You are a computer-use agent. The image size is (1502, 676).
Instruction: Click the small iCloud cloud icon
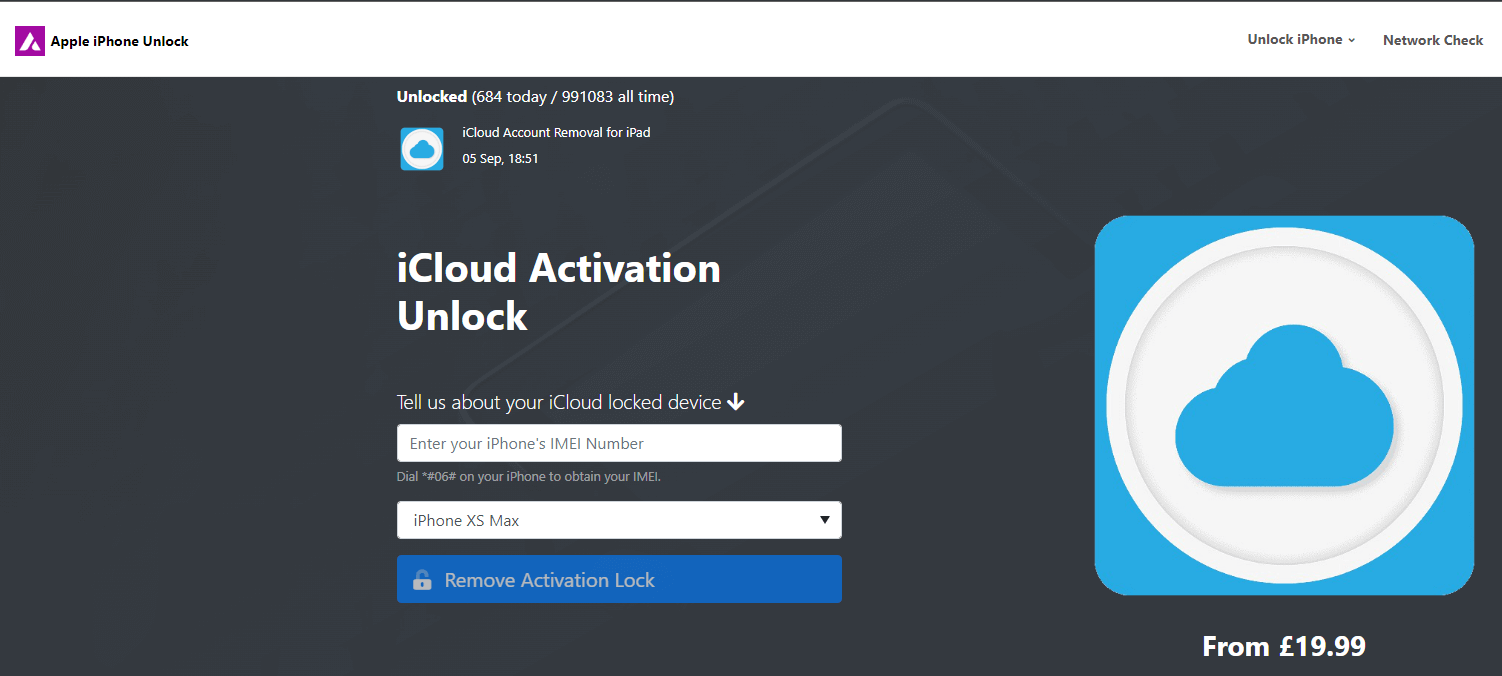(x=422, y=149)
